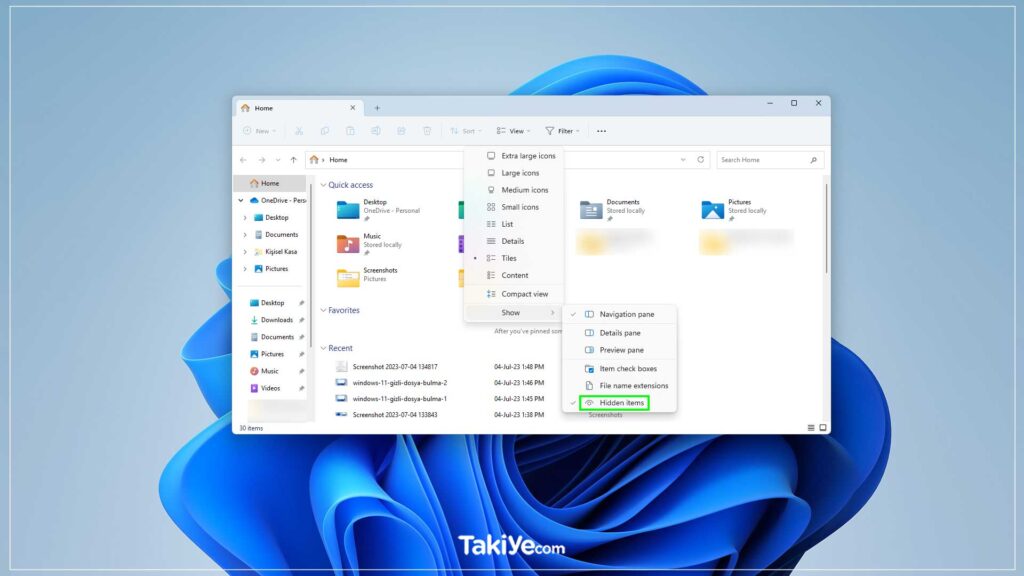Click the Home address bar path

click(338, 160)
